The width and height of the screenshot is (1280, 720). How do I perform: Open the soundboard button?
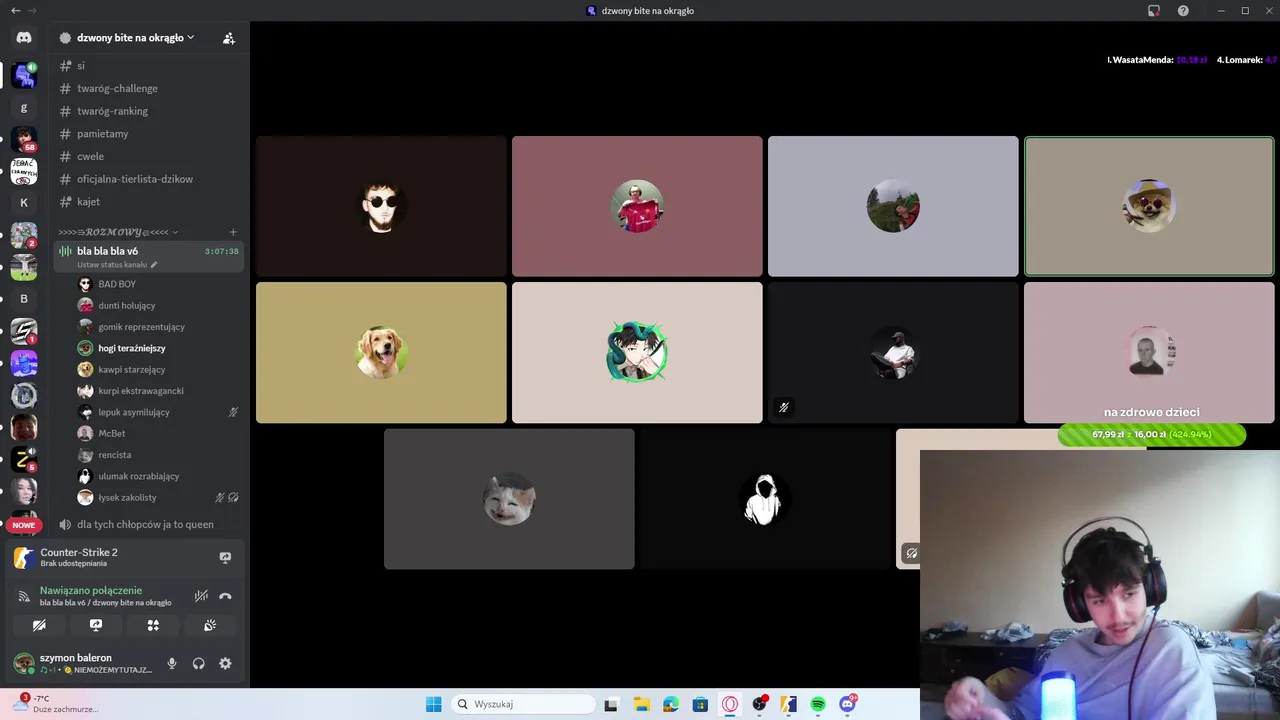[210, 625]
